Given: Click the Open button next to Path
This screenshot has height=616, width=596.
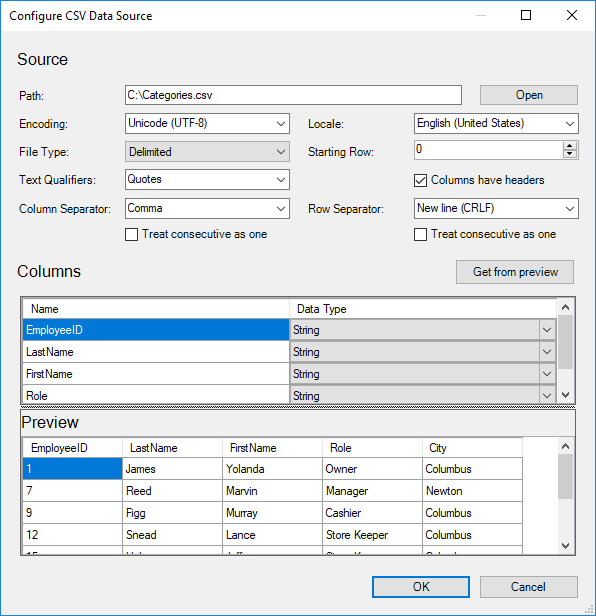Looking at the screenshot, I should tap(528, 95).
